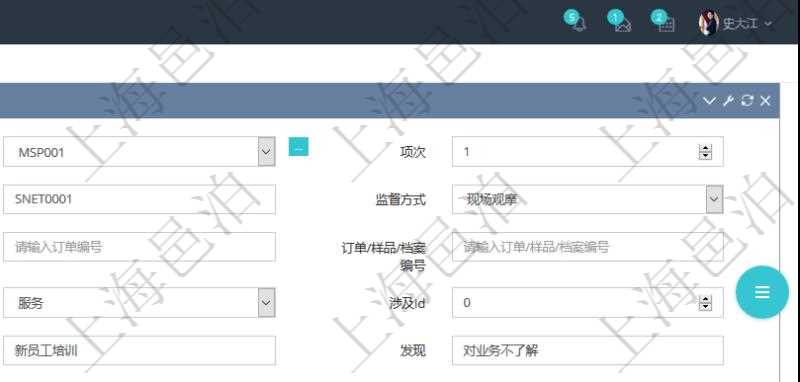Screen dimensions: 800x382
Task: Click the teal ellipsis lookup button
Action: (298, 147)
